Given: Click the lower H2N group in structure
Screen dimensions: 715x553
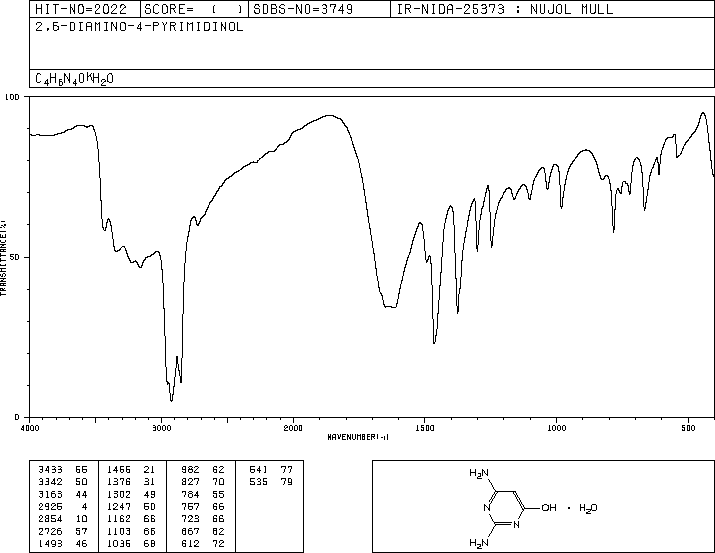Looking at the screenshot, I should pos(479,543).
